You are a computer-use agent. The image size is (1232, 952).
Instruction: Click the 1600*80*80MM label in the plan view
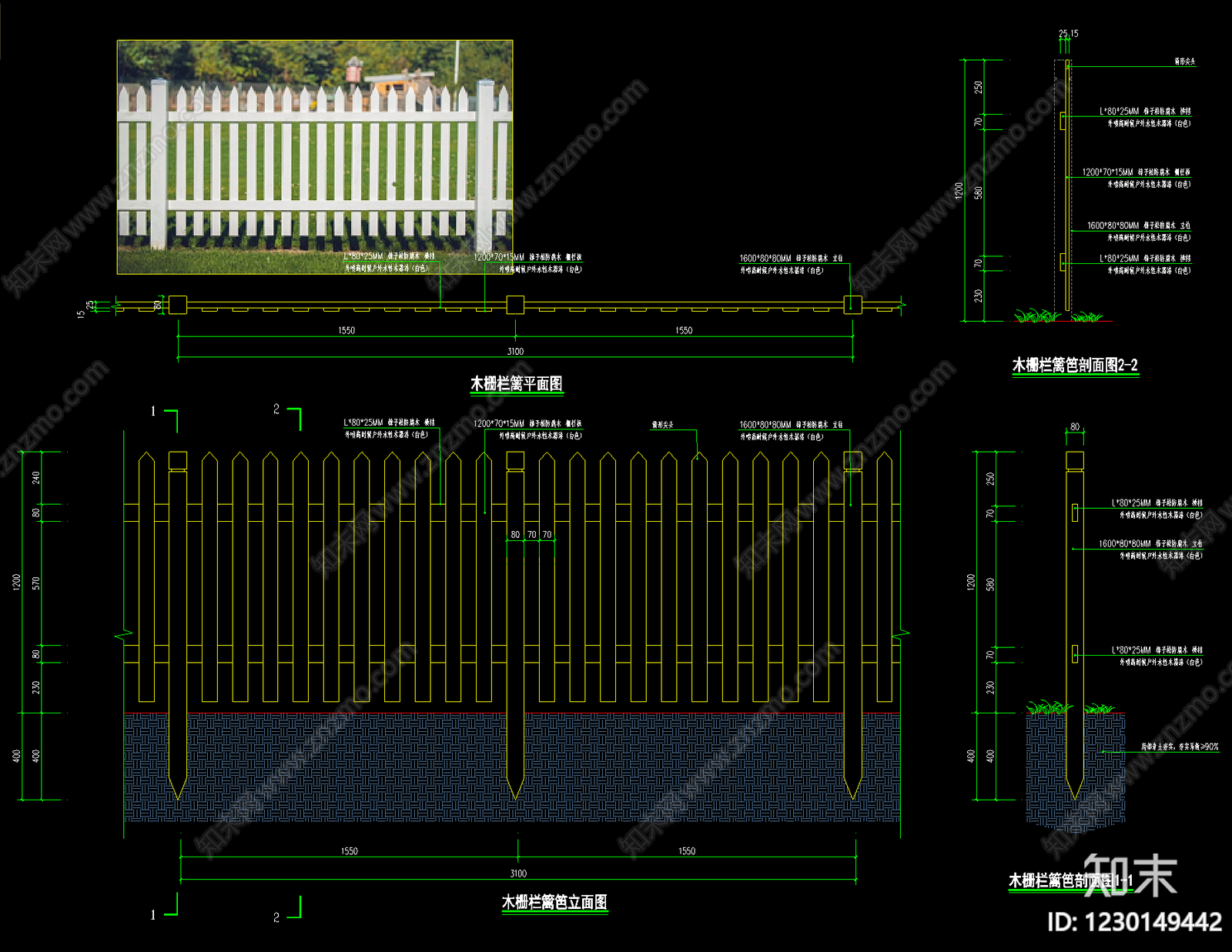(791, 259)
